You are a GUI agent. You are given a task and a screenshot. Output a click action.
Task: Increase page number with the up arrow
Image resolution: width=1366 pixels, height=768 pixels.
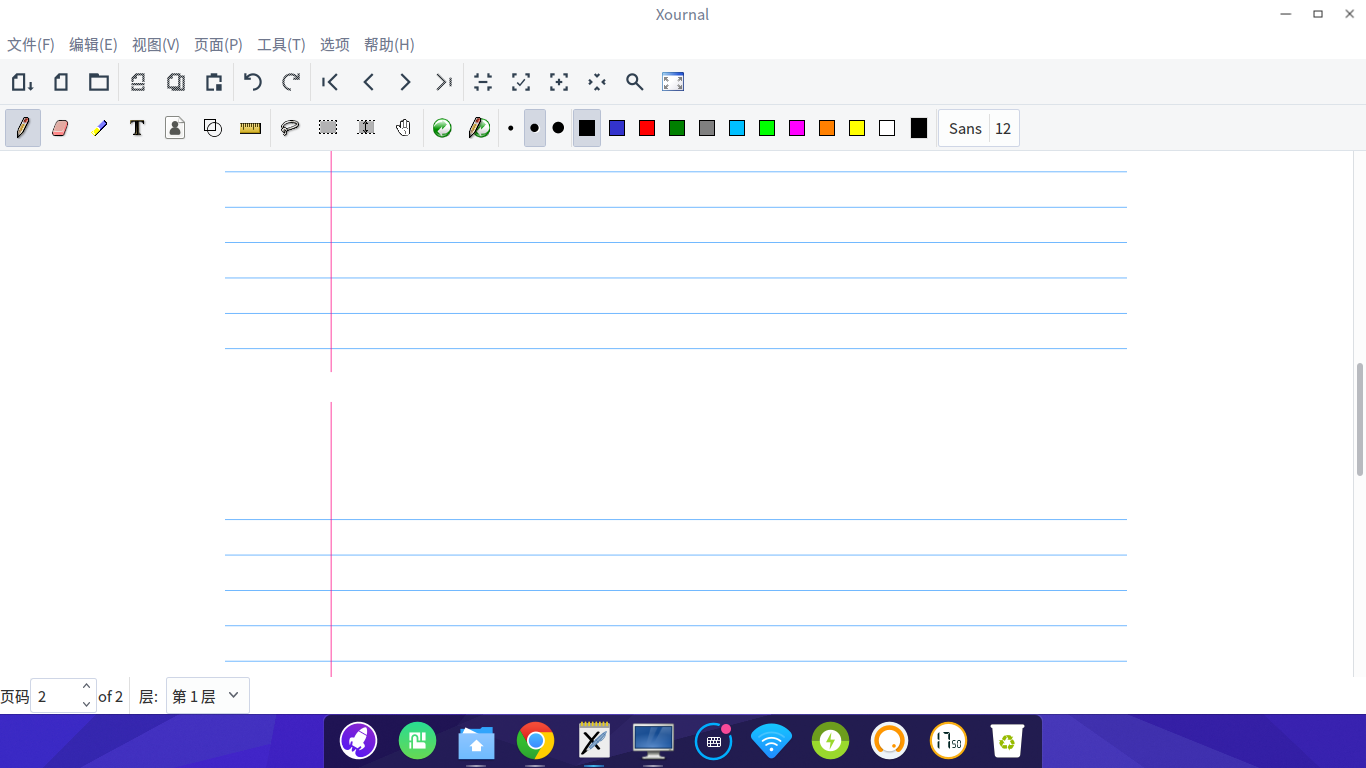click(x=86, y=687)
